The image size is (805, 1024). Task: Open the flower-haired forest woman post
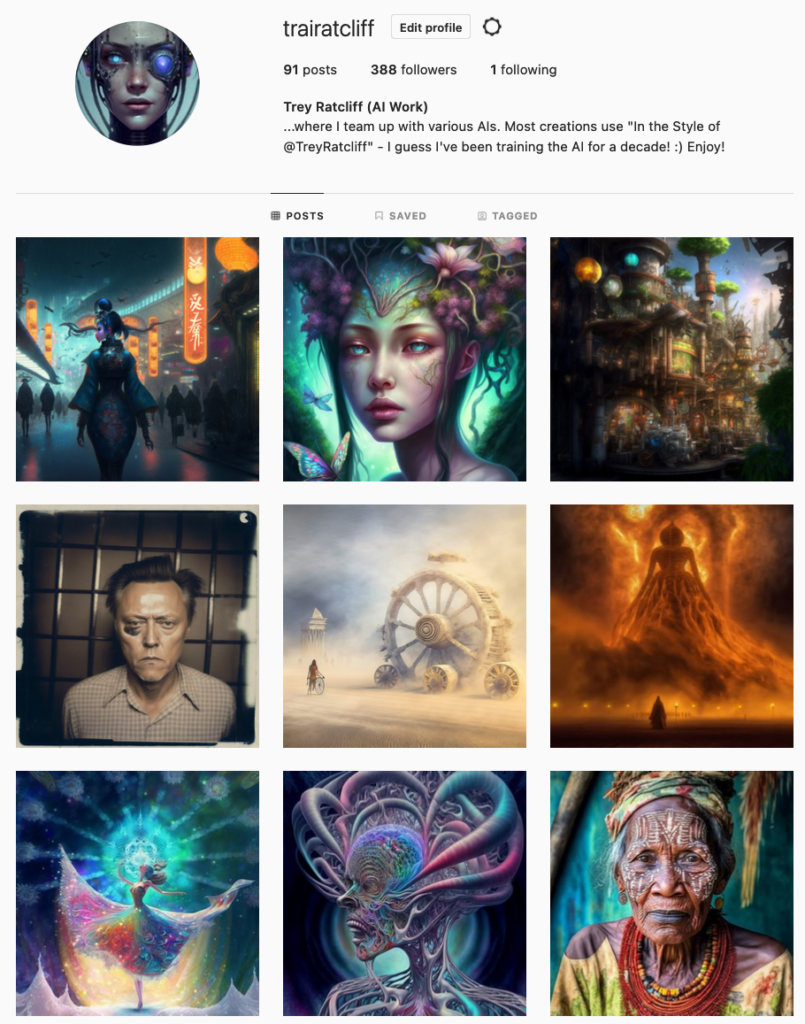tap(404, 359)
